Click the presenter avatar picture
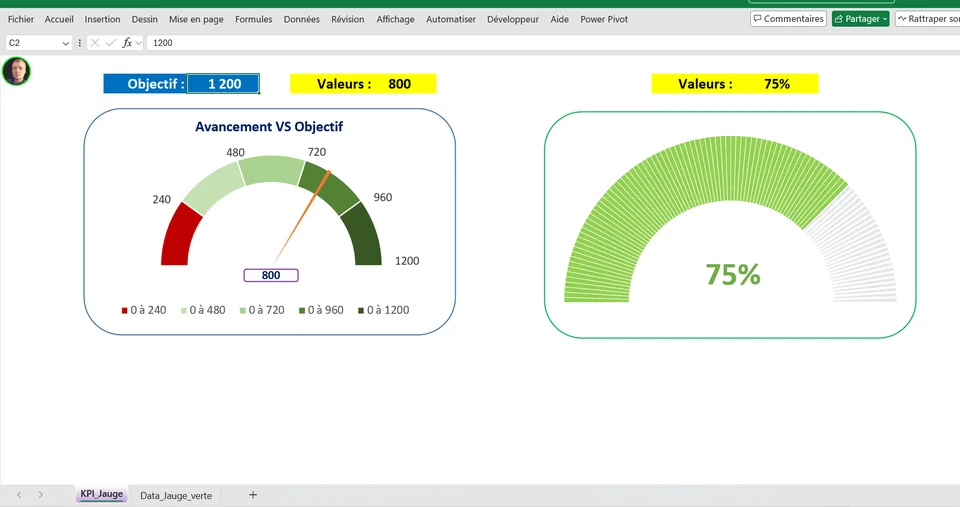 [x=16, y=71]
